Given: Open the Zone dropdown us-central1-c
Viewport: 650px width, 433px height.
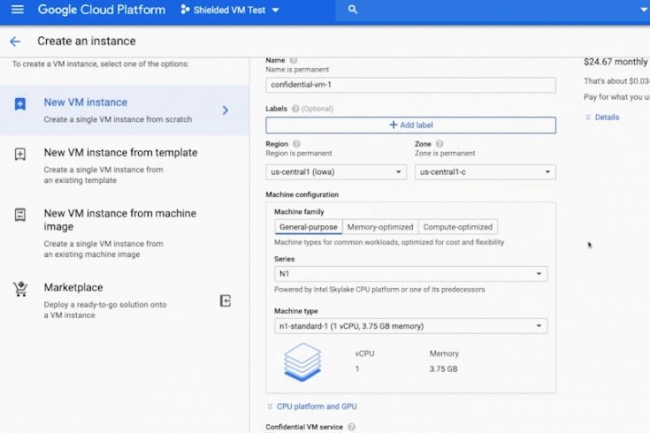Looking at the screenshot, I should (485, 172).
